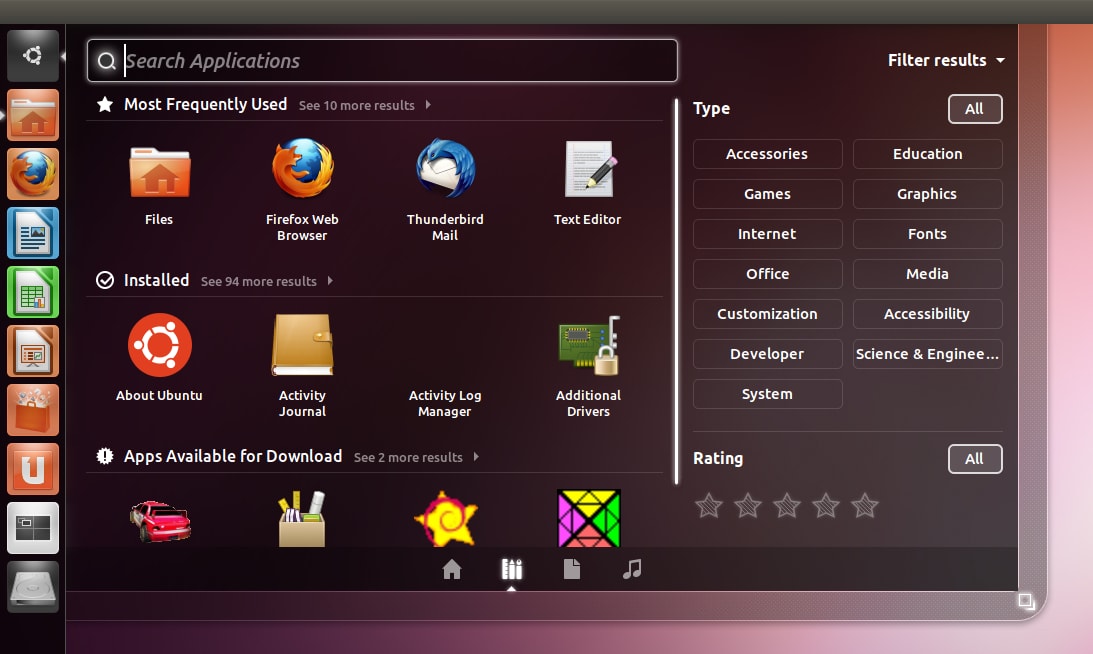The height and width of the screenshot is (654, 1093).
Task: Select the yellow swirl star app
Action: [x=445, y=519]
